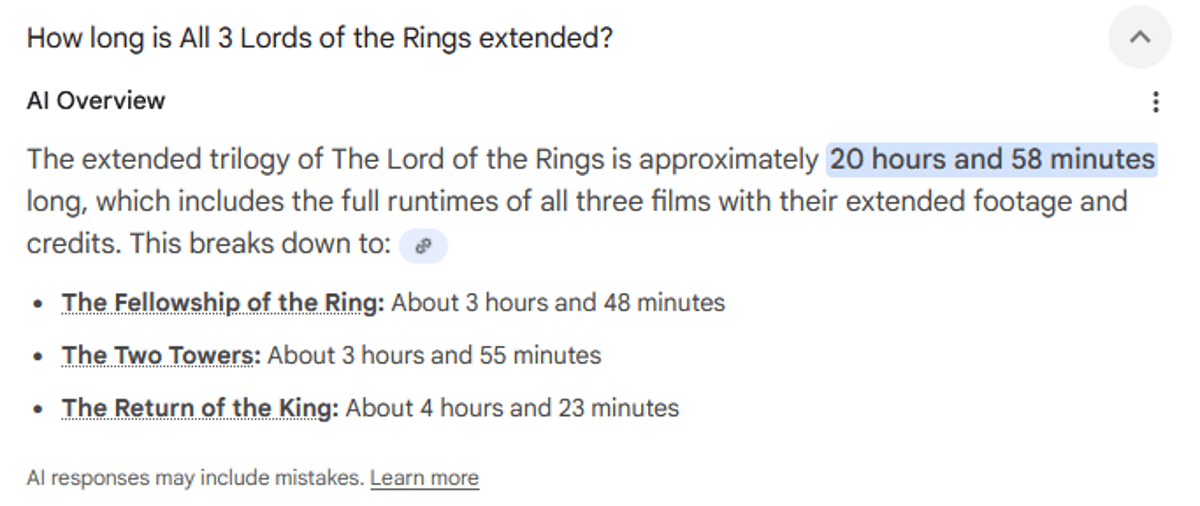Click the "AI responses may include mistakes" disclaimer

click(195, 478)
